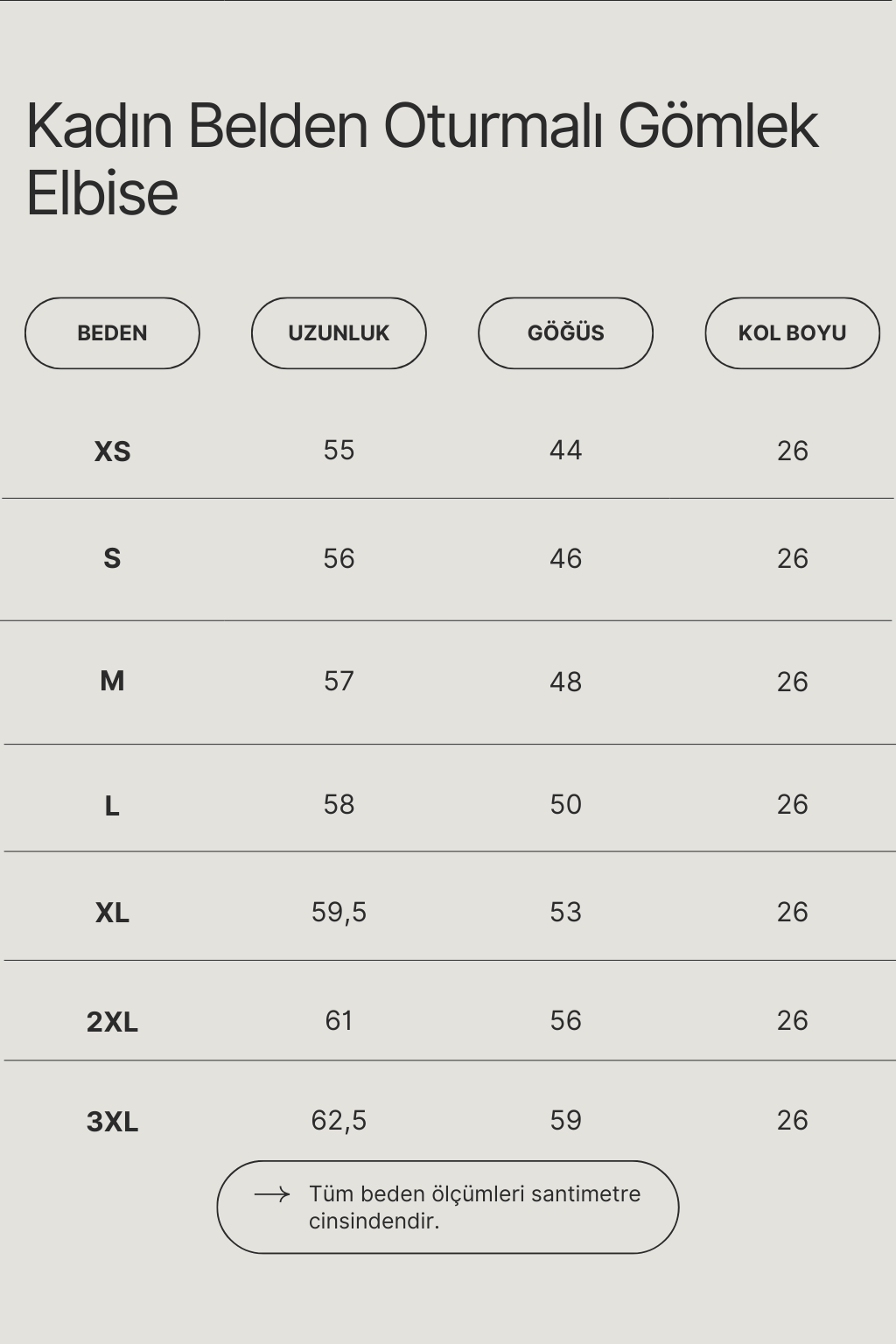896x1344 pixels.
Task: Click the arrow icon beside the measurement note
Action: (x=271, y=1194)
